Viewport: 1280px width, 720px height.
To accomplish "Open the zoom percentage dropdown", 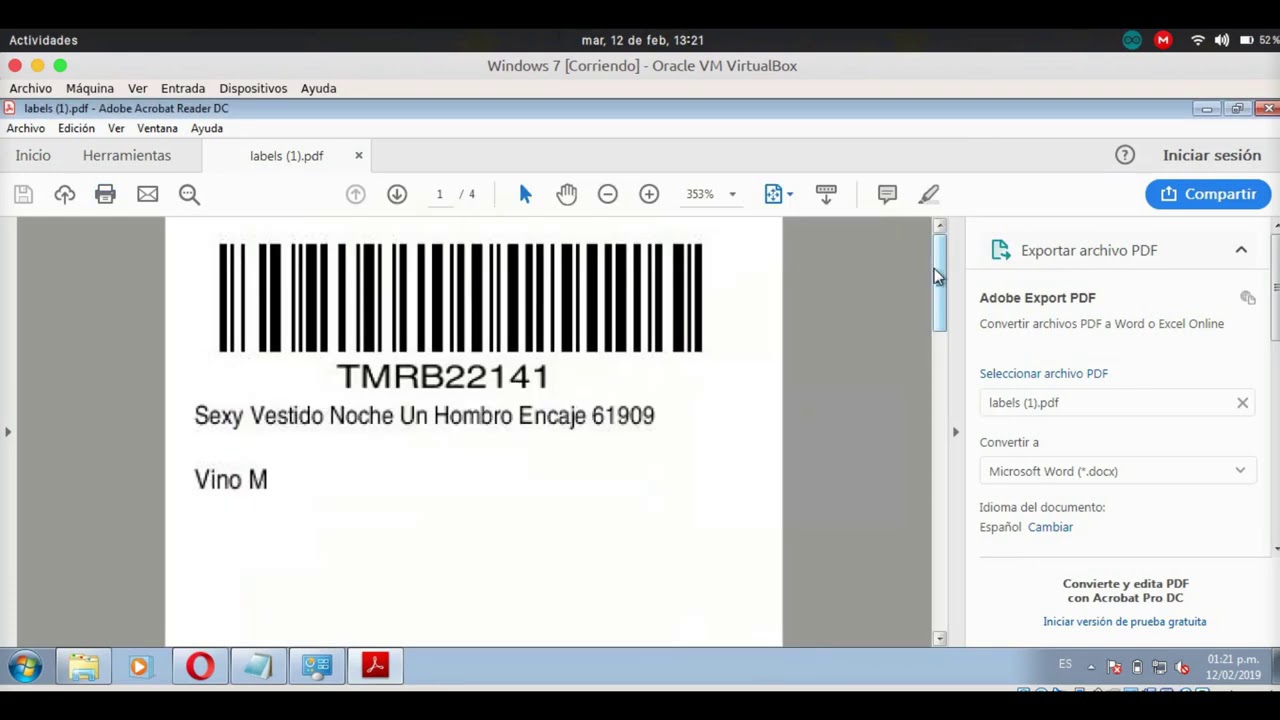I will pyautogui.click(x=732, y=194).
